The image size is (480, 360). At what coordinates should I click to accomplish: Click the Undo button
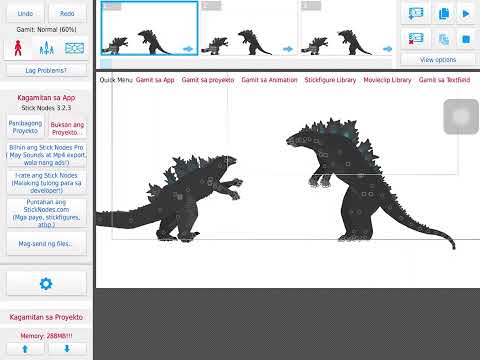tap(25, 14)
